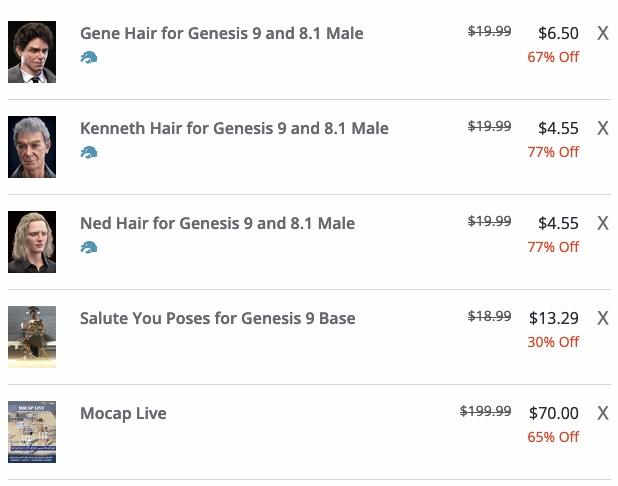Remove Ned Hair item with X

coord(603,223)
